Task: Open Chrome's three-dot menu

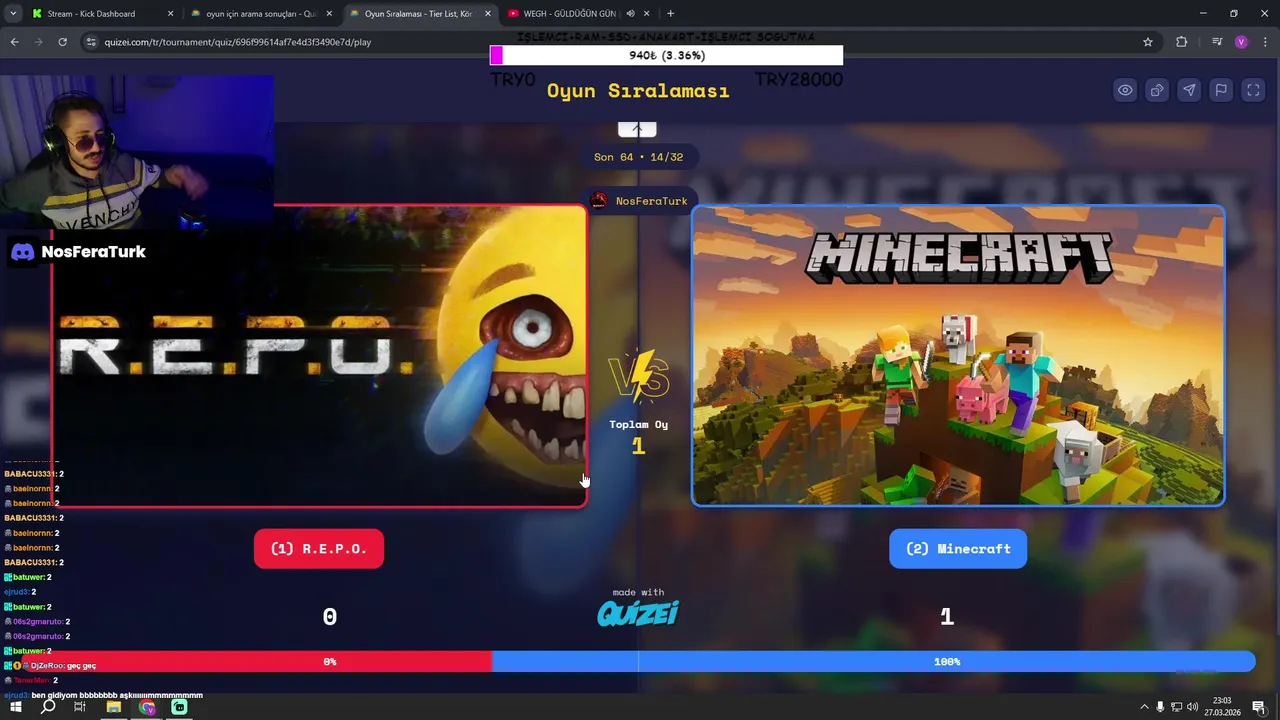Action: [x=1264, y=42]
